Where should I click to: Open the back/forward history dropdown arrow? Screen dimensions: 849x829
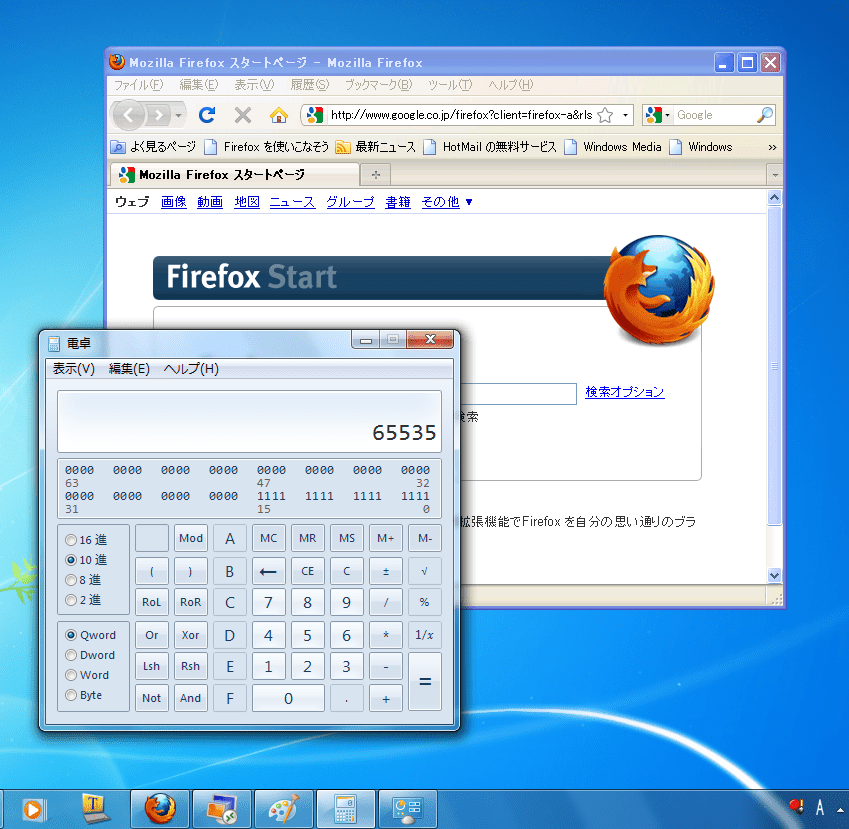(178, 115)
